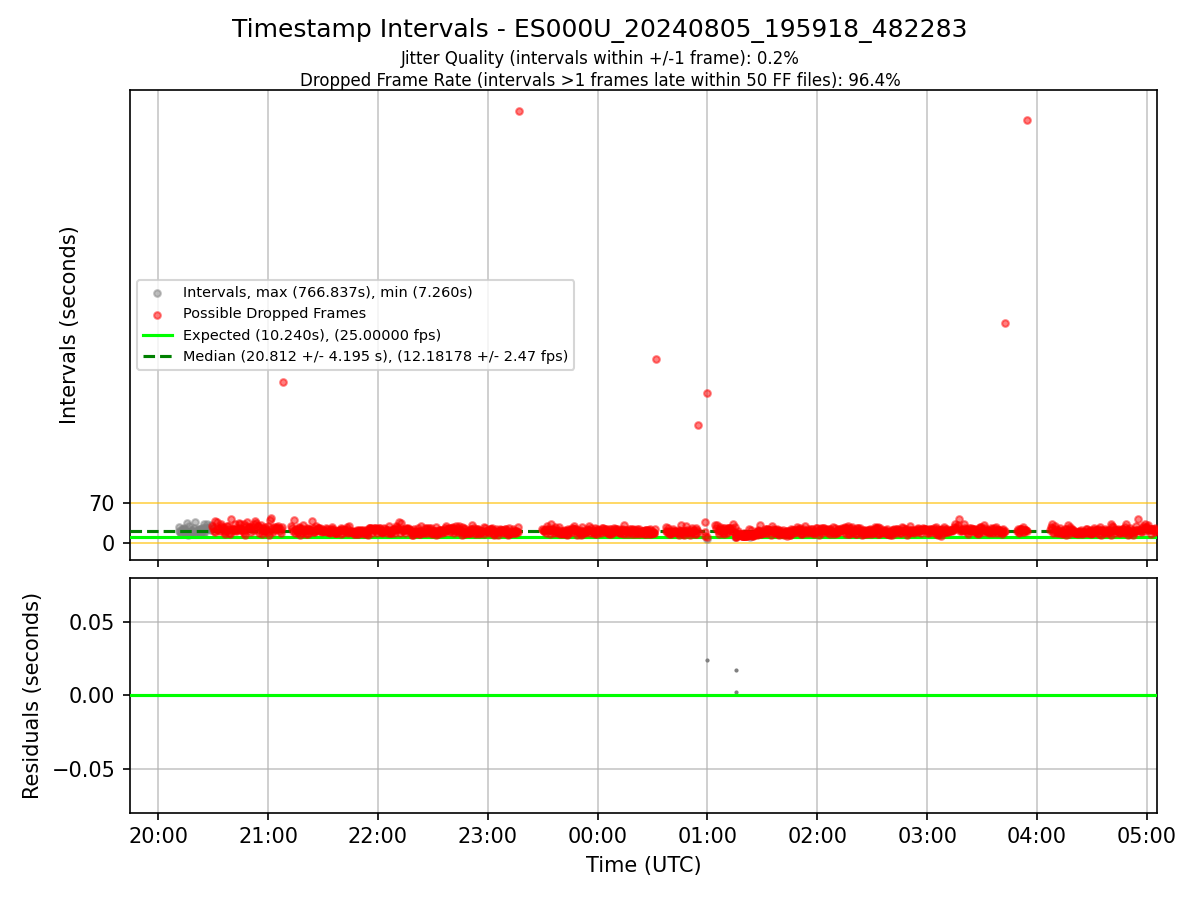This screenshot has height=900, width=1200.
Task: Click the plot title "Timestamp Intervals - ES000U_20240805_195918_482283"
Action: [599, 29]
